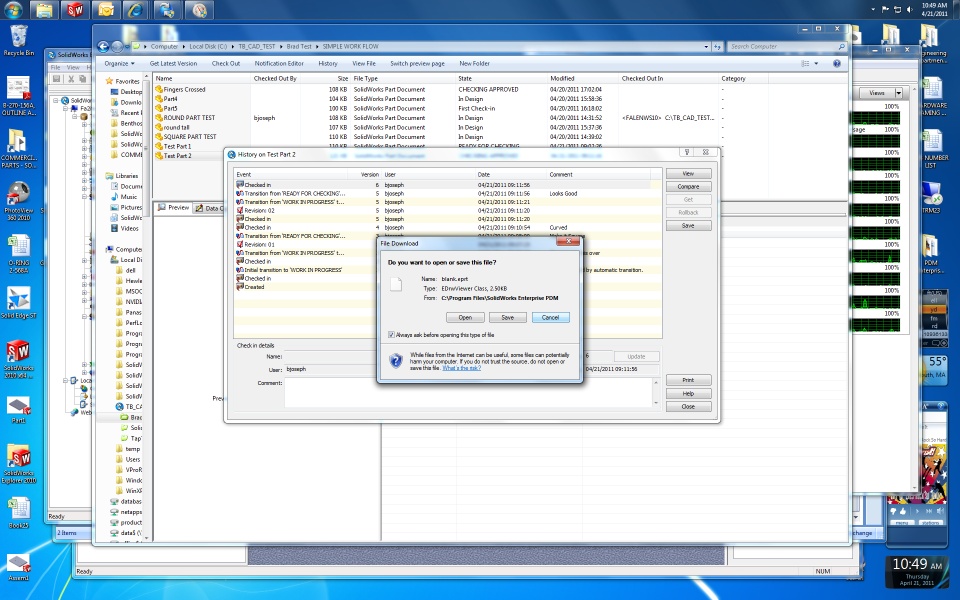Click Check Out in the toolbar
Viewport: 960px width, 600px height.
click(x=226, y=64)
